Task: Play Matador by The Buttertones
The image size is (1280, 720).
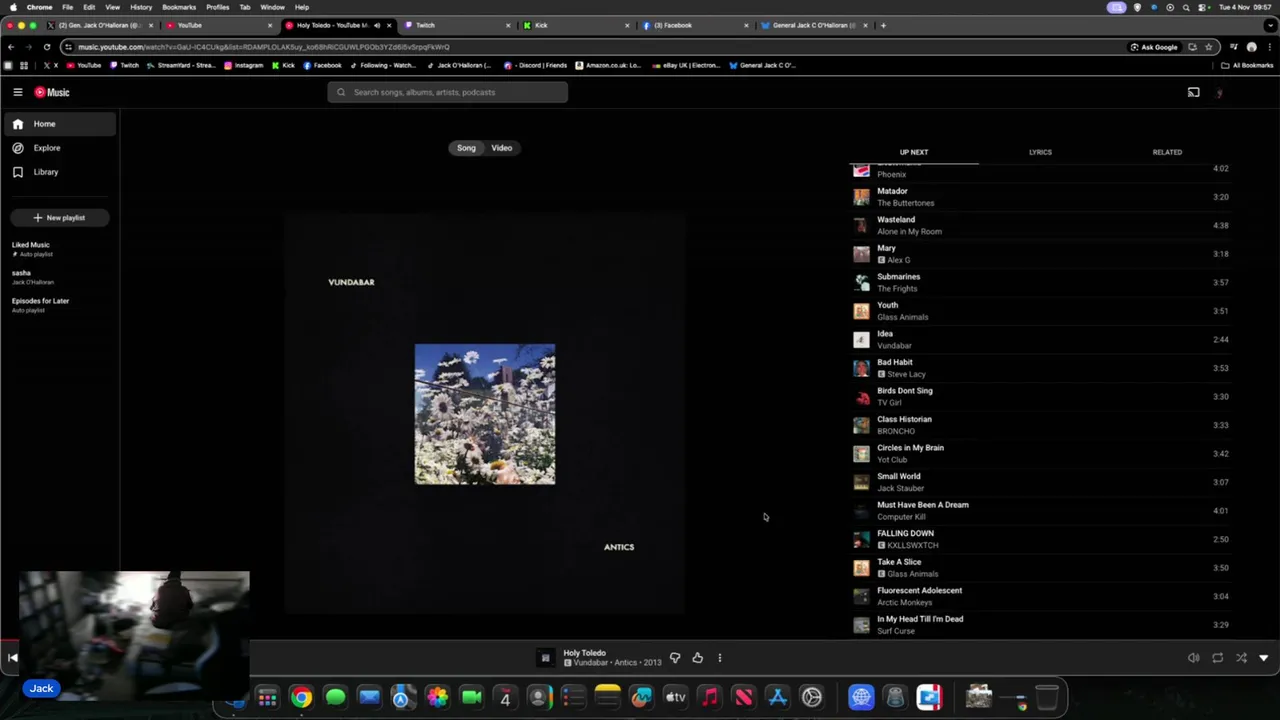Action: [1040, 197]
